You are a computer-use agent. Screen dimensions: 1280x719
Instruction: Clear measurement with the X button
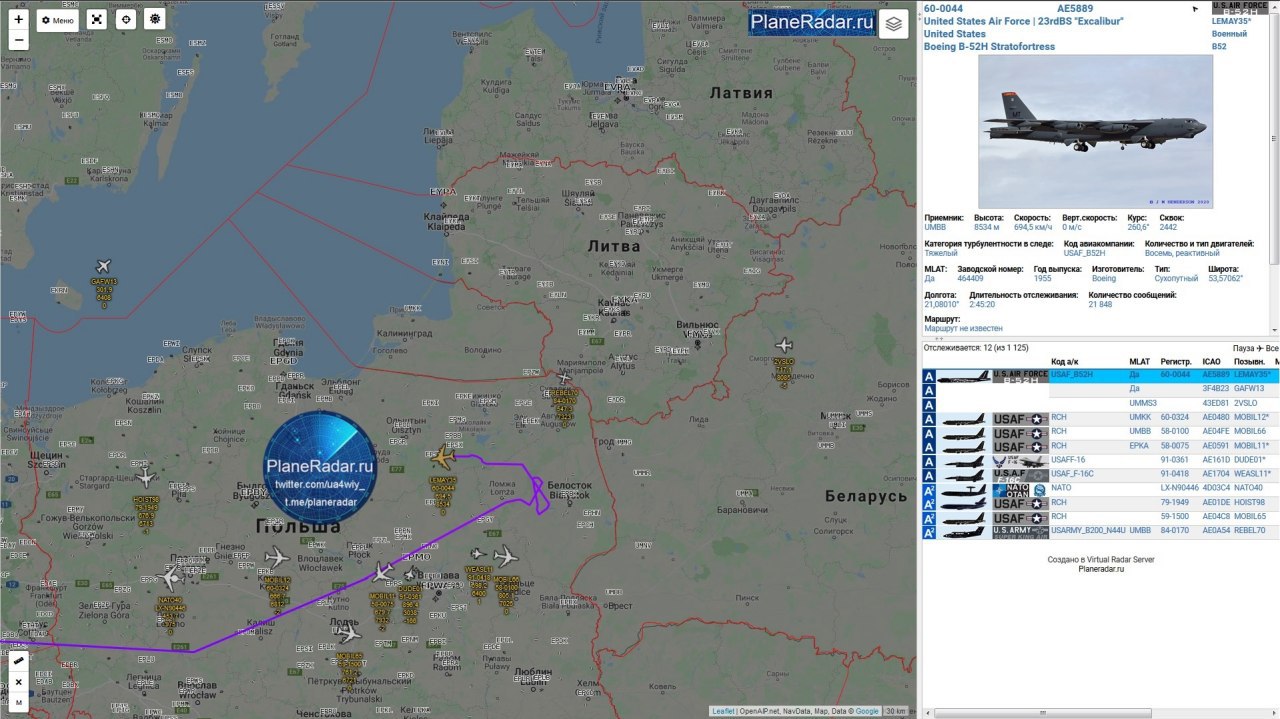(x=18, y=682)
